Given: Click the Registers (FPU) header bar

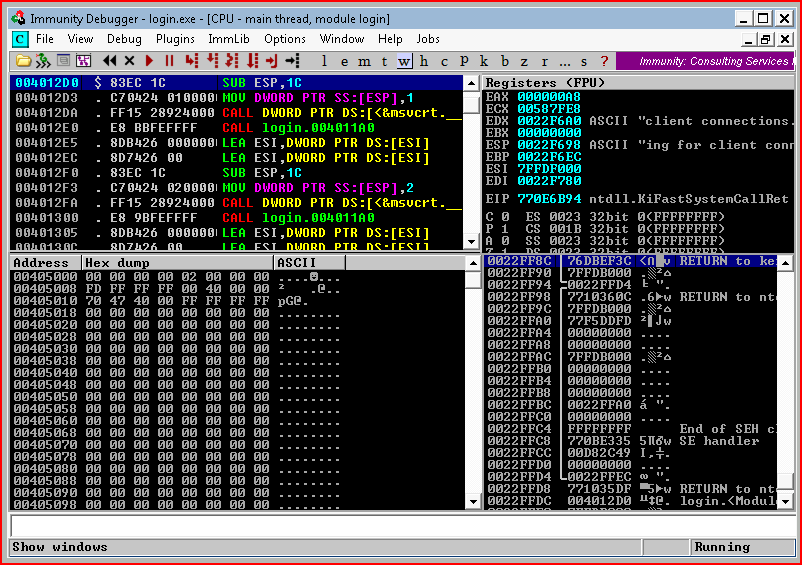Looking at the screenshot, I should 638,82.
